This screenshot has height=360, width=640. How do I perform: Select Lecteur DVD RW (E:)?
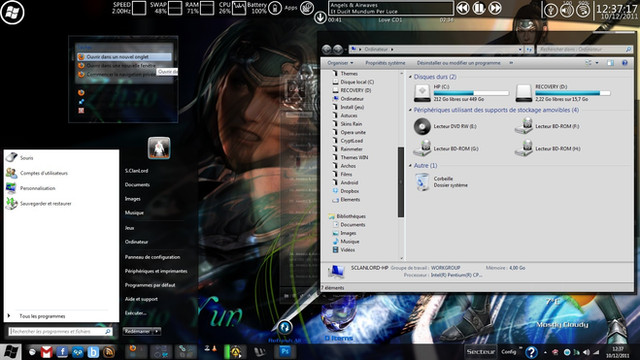coord(445,127)
